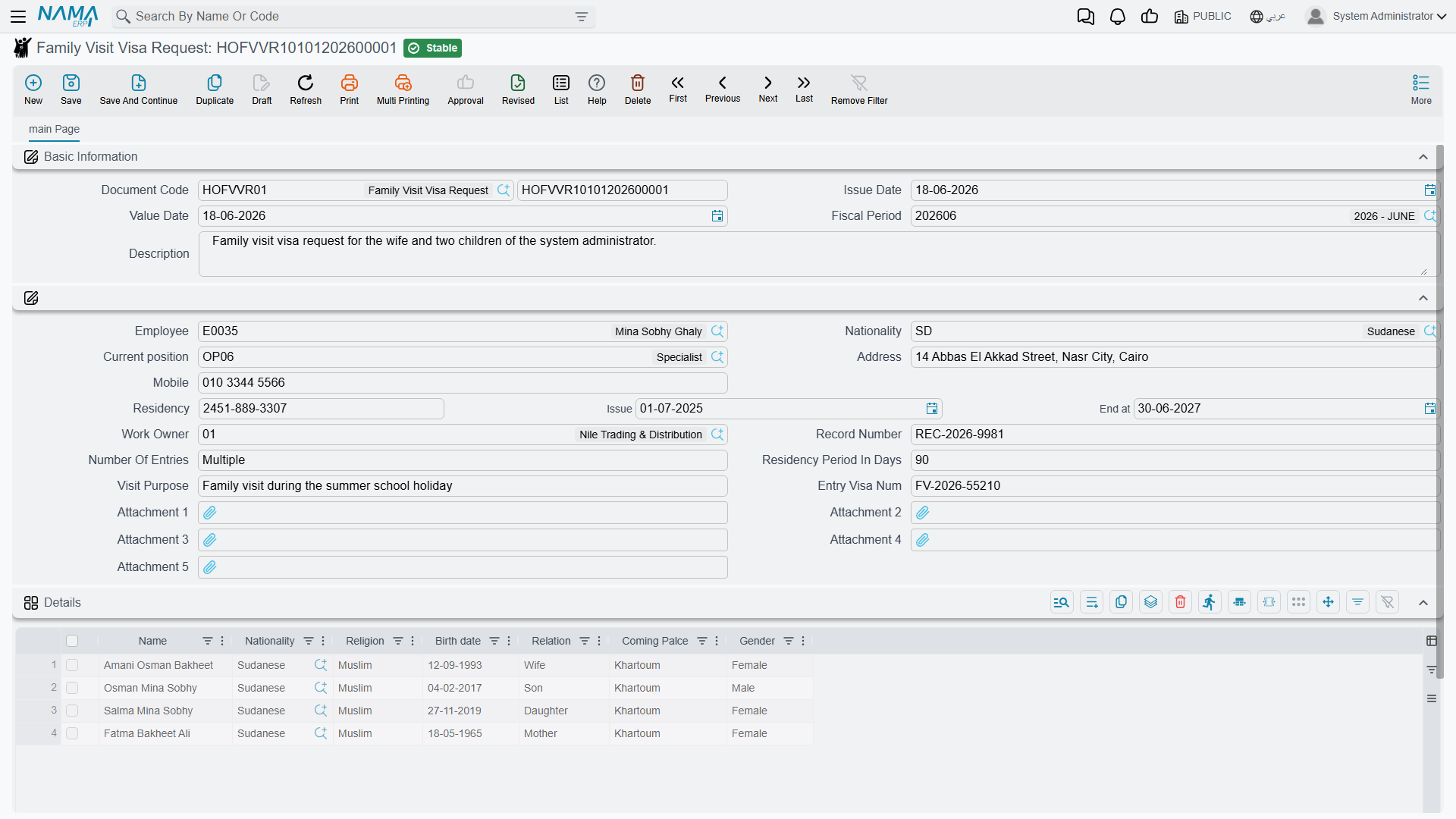The image size is (1456, 819).
Task: Refresh the record
Action: pos(306,89)
